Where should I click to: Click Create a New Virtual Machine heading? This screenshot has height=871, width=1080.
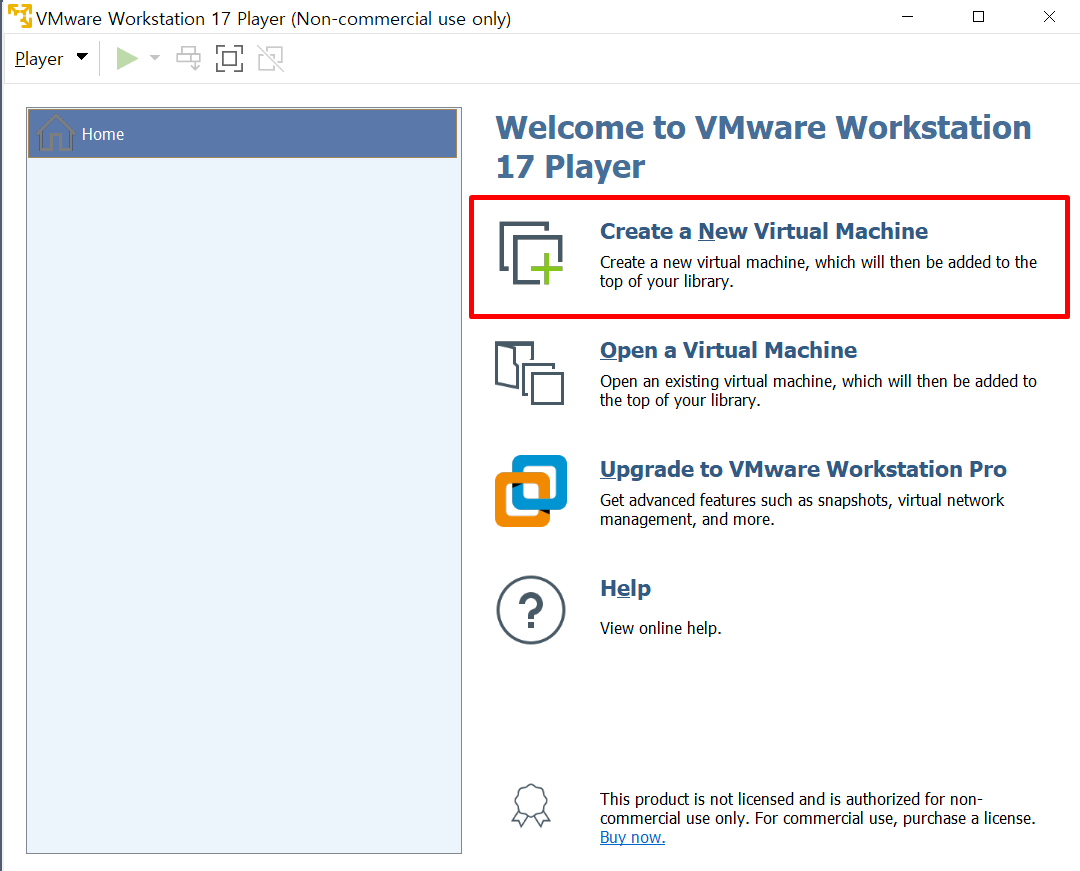pyautogui.click(x=764, y=231)
